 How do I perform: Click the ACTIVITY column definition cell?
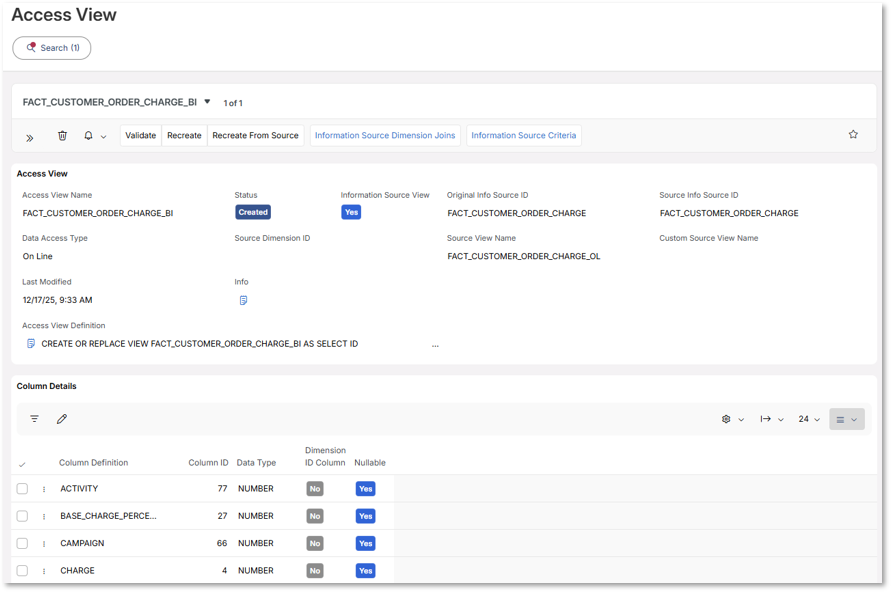click(x=79, y=489)
